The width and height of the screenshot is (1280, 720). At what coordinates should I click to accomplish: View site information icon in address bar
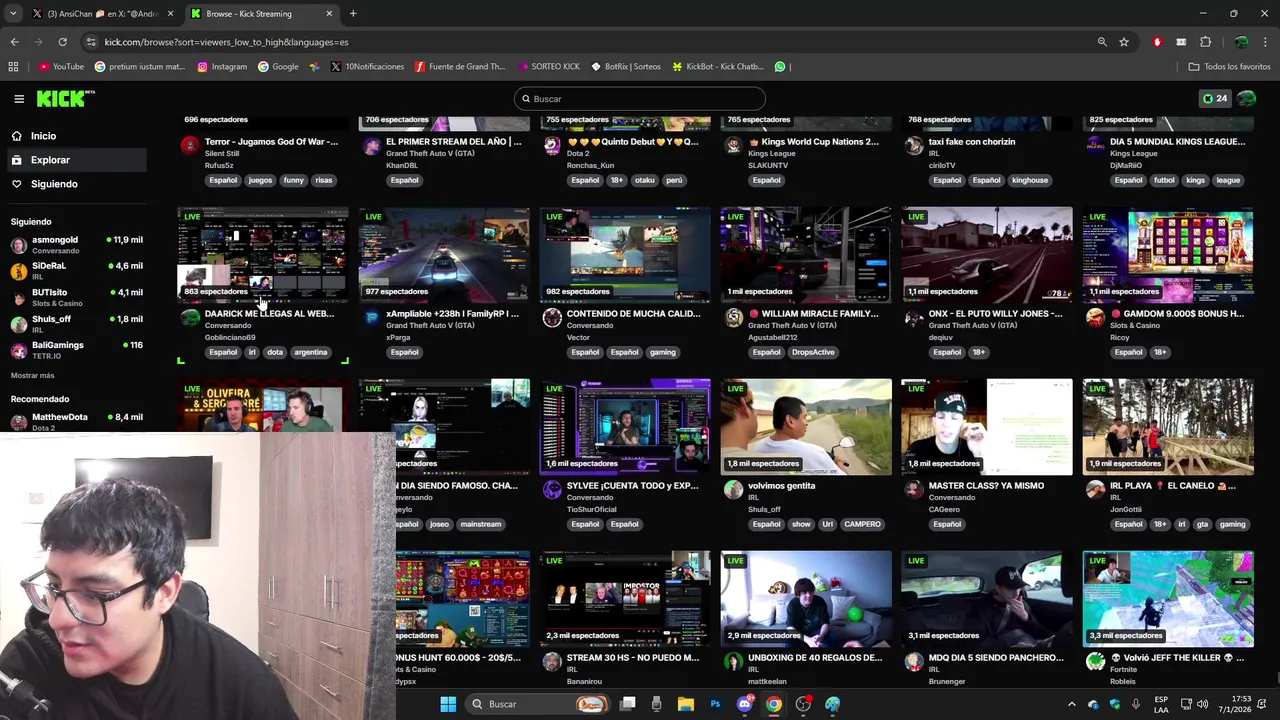click(x=91, y=42)
